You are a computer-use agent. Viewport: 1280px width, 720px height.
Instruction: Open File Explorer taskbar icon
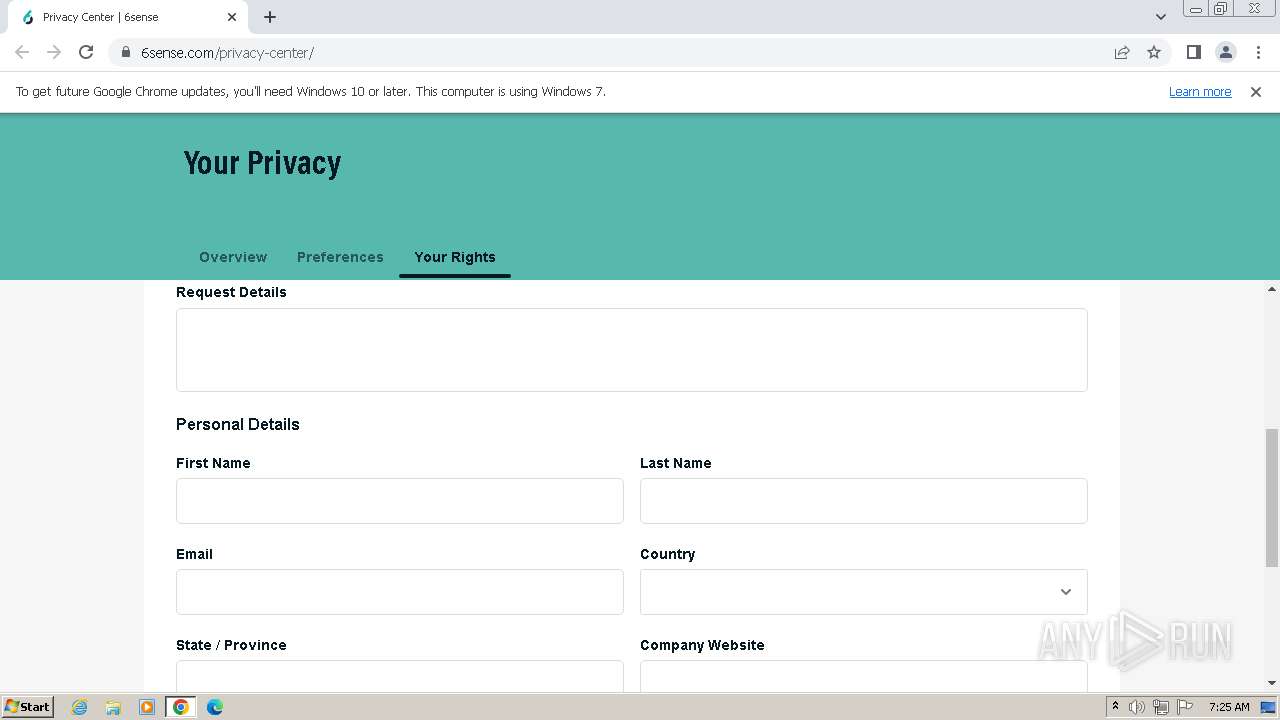113,707
